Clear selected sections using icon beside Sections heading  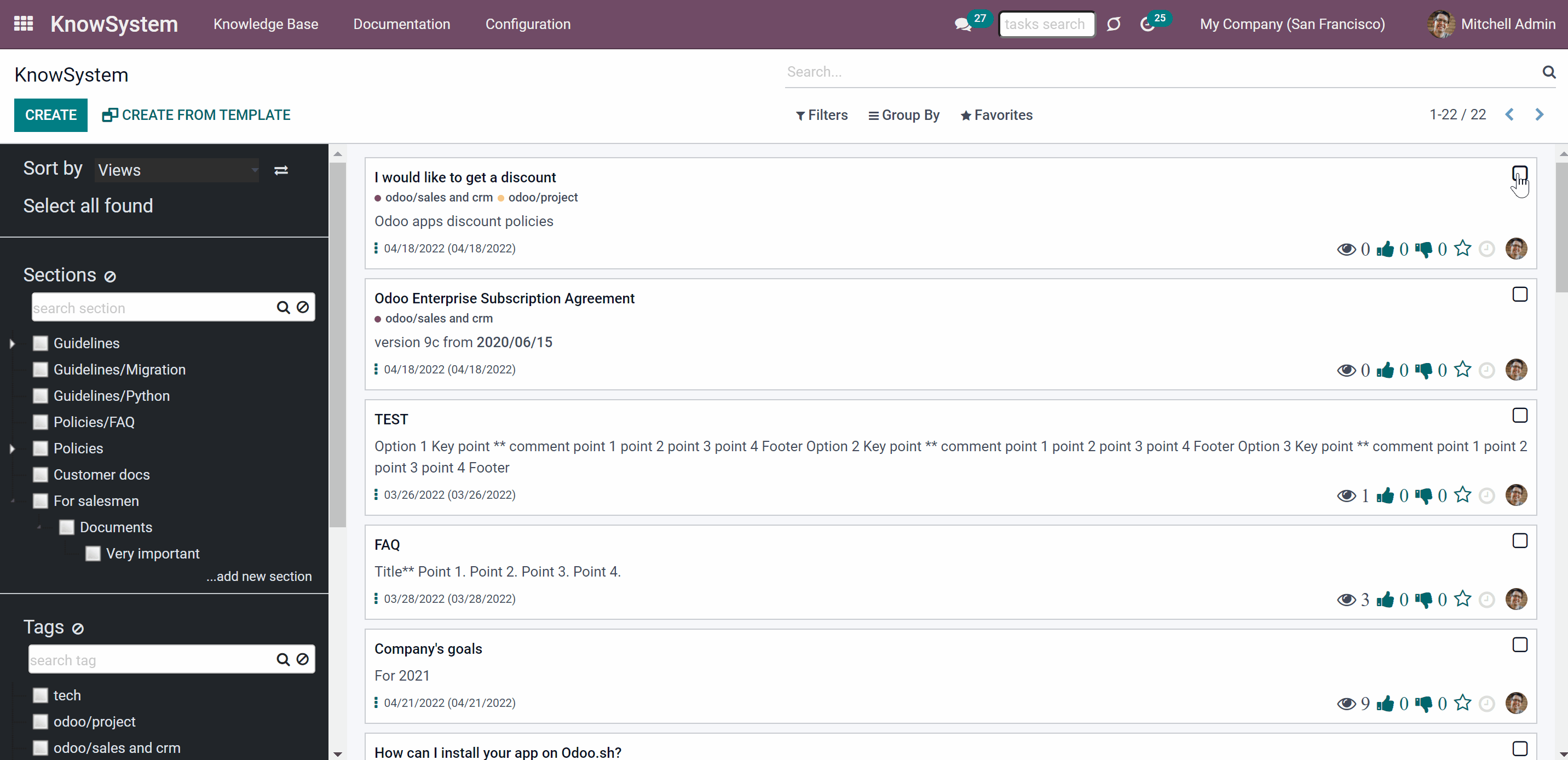tap(110, 277)
